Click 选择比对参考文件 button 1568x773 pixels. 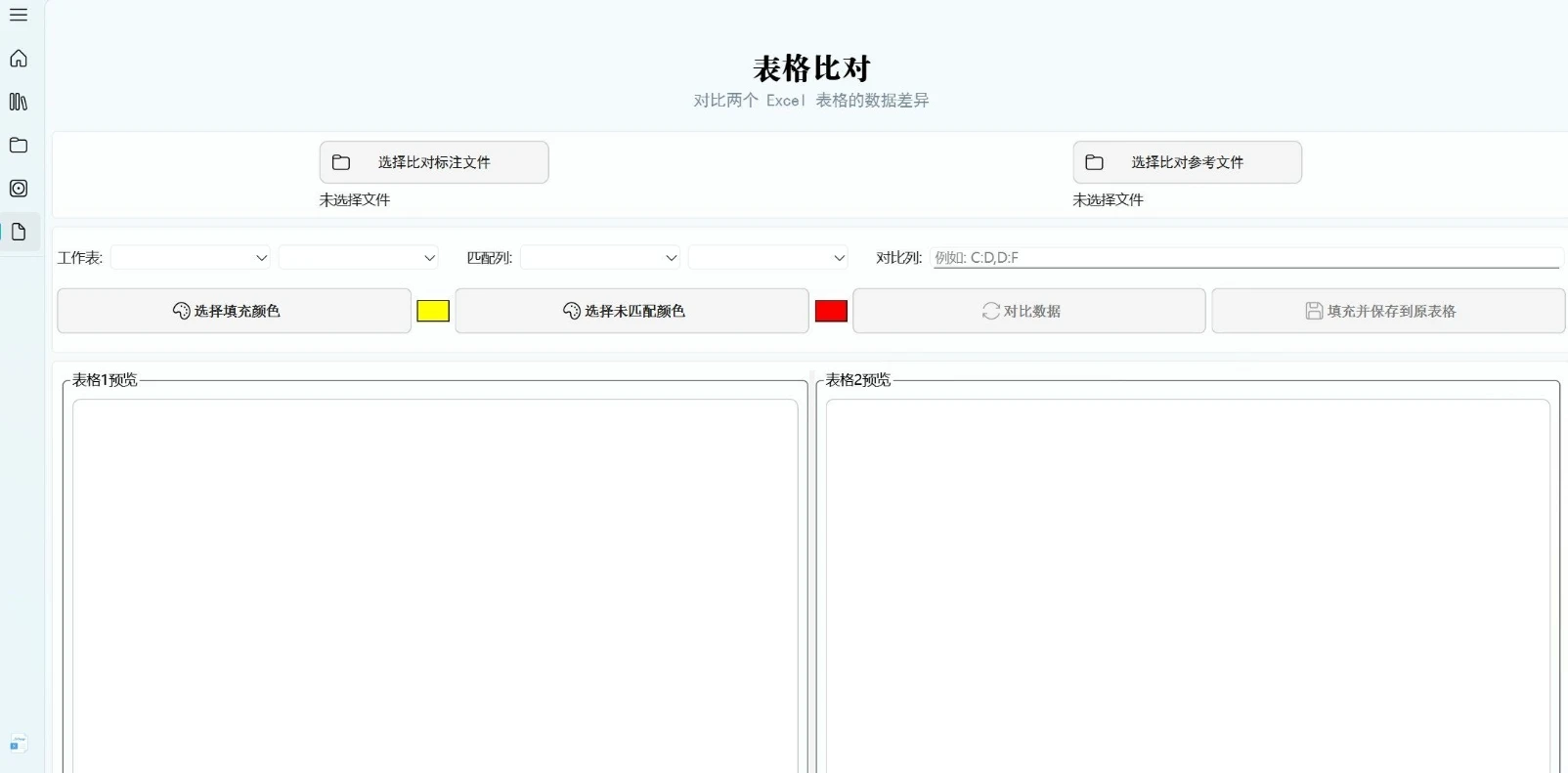(1187, 162)
